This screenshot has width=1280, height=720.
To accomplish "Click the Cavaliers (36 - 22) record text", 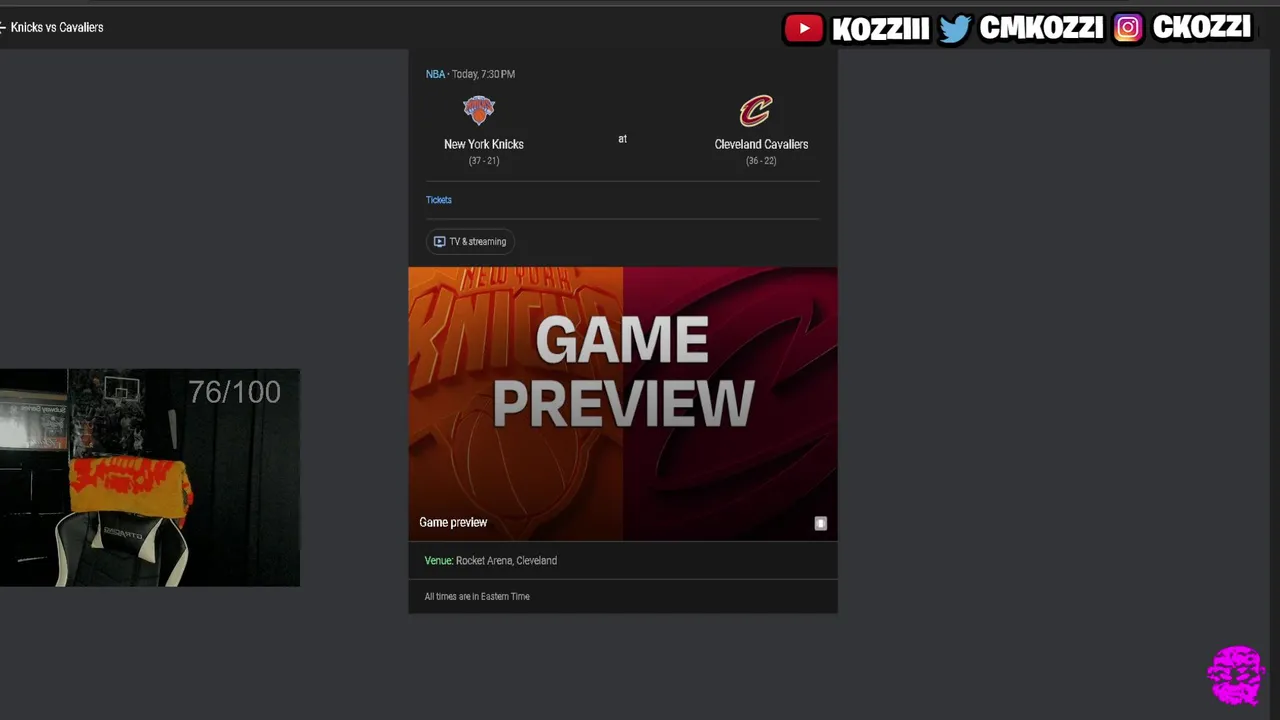I will point(761,161).
